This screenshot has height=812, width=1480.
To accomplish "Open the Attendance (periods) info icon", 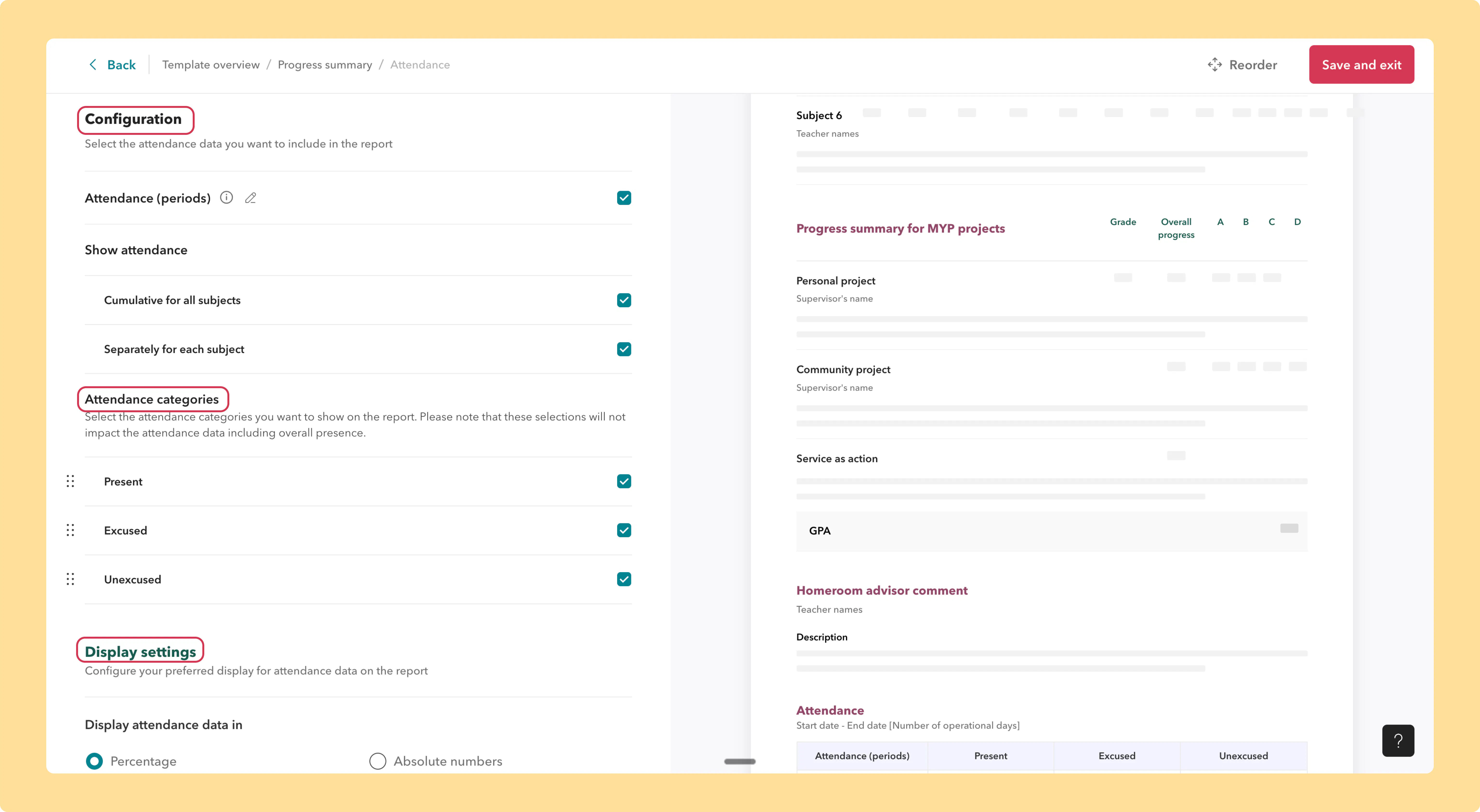I will pos(227,197).
